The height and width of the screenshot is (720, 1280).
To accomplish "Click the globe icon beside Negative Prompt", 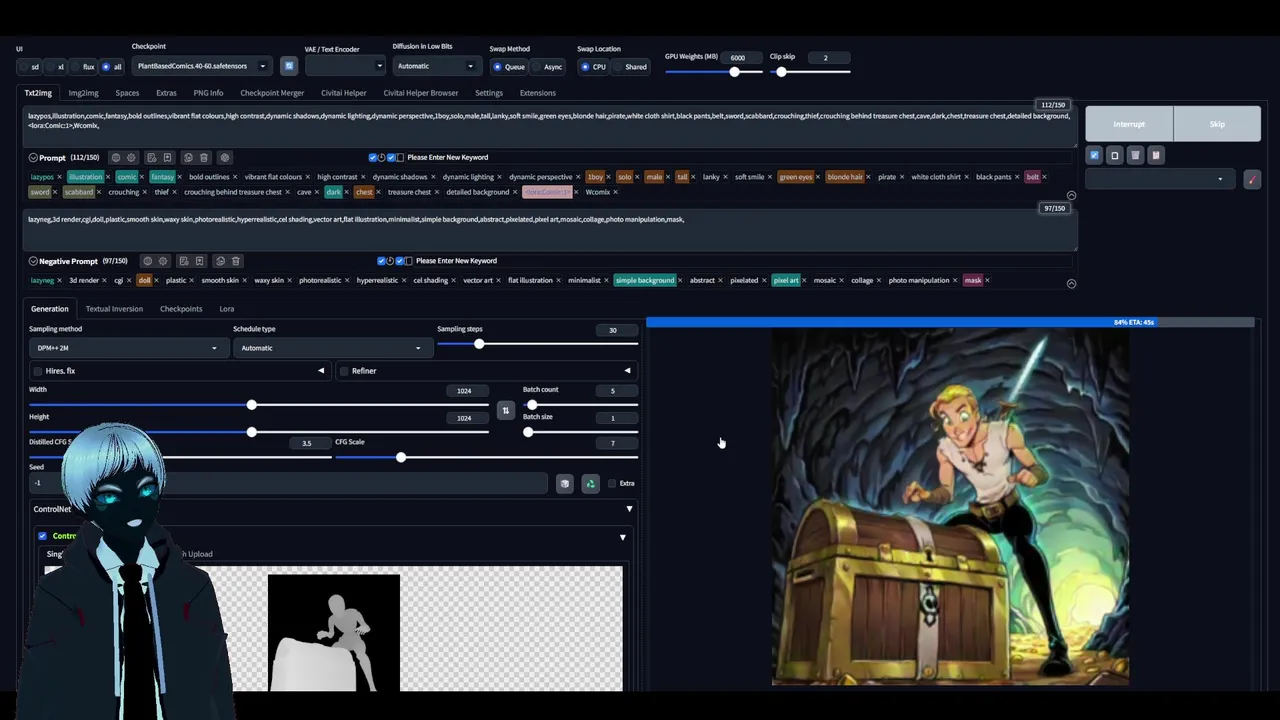I will [x=147, y=261].
